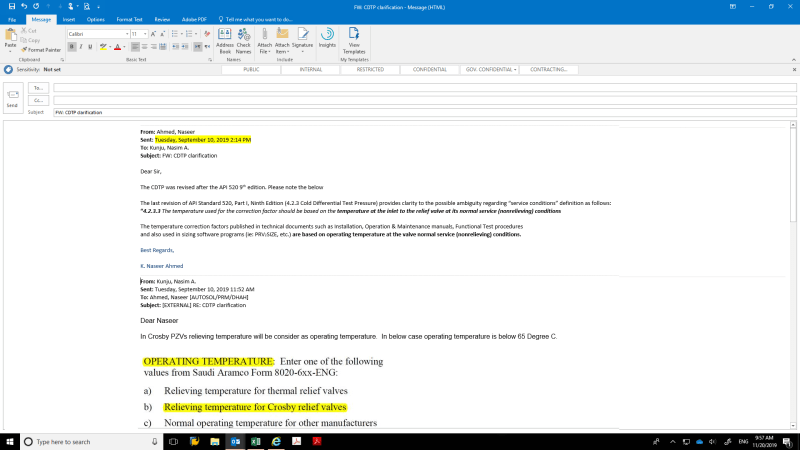Expand the numbering style arrow
This screenshot has width=800, height=450.
196,34
